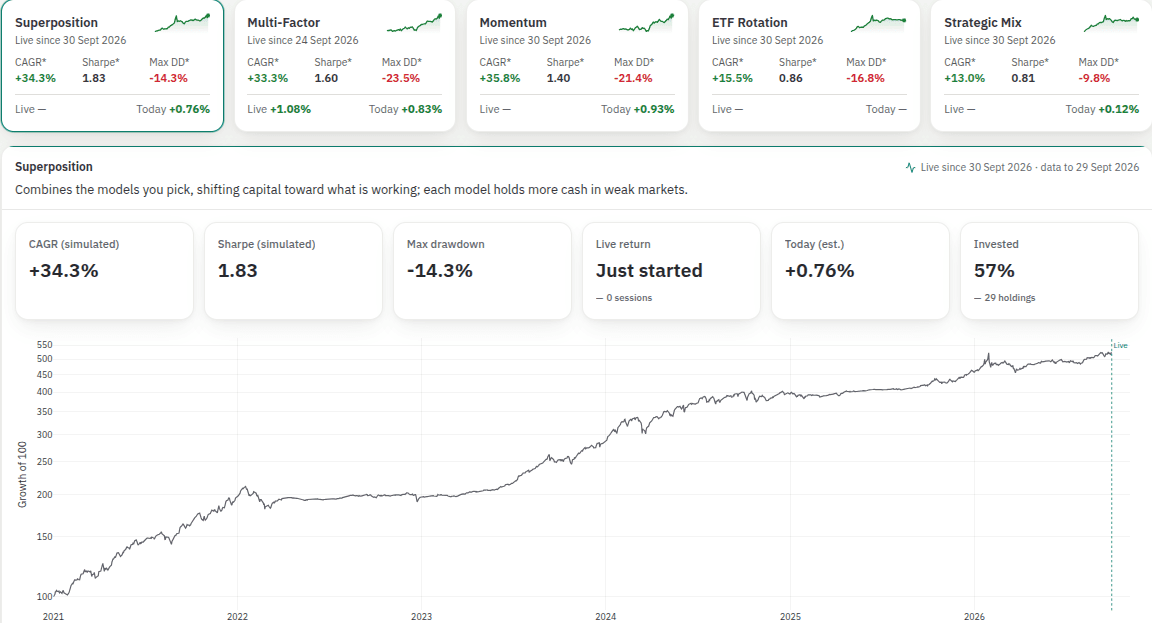The width and height of the screenshot is (1152, 623).
Task: Click Superposition card's Today +0.76% value
Action: pos(190,109)
